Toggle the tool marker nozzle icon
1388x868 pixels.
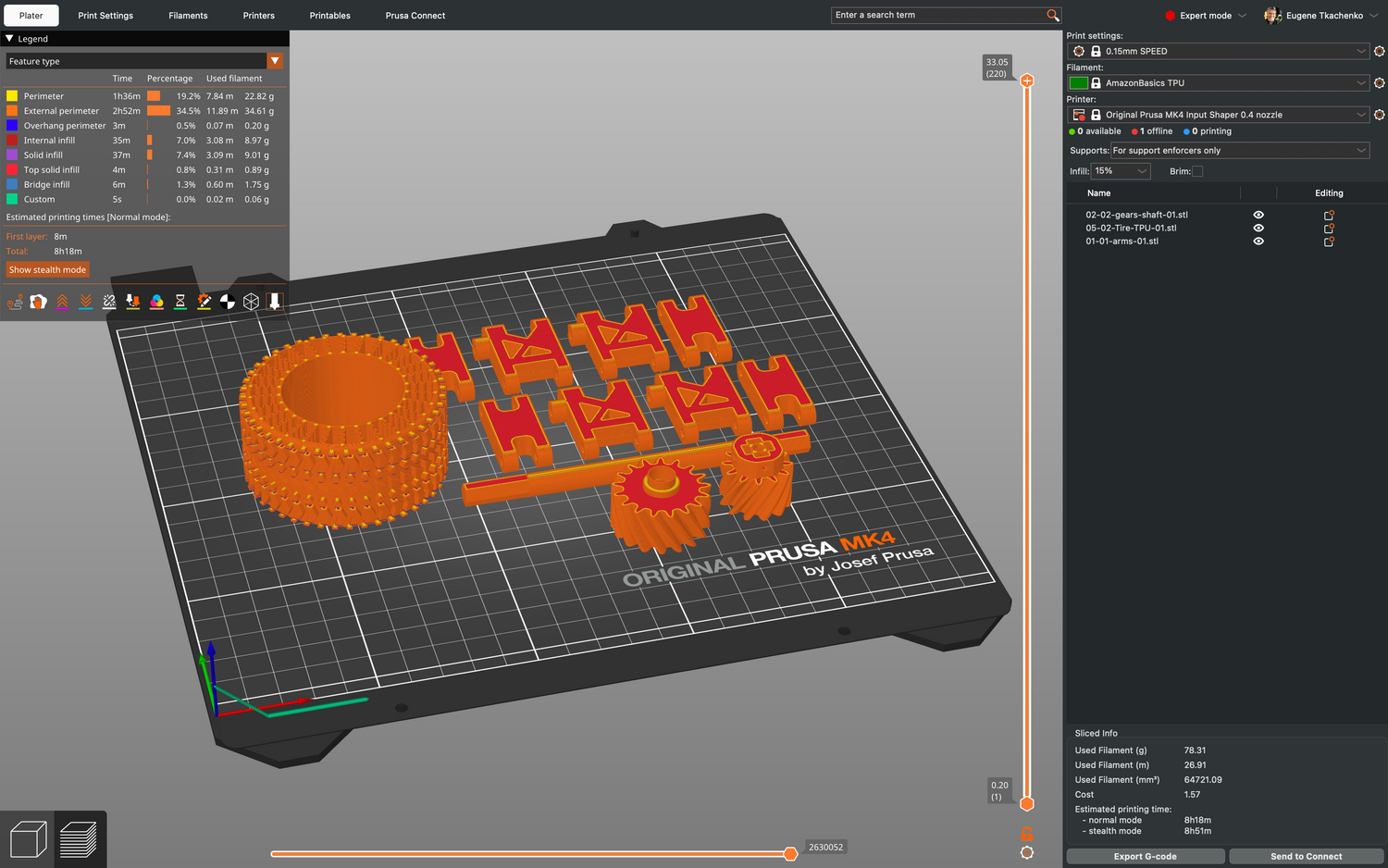point(275,302)
